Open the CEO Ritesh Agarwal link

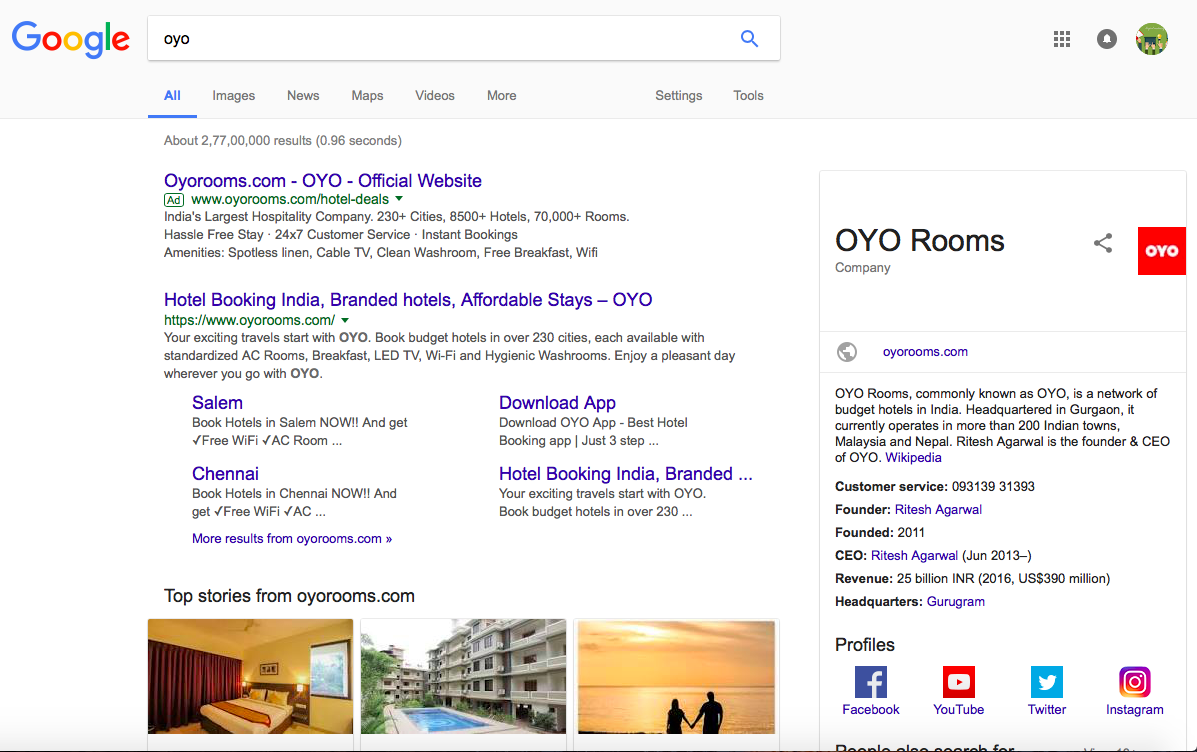(x=914, y=556)
